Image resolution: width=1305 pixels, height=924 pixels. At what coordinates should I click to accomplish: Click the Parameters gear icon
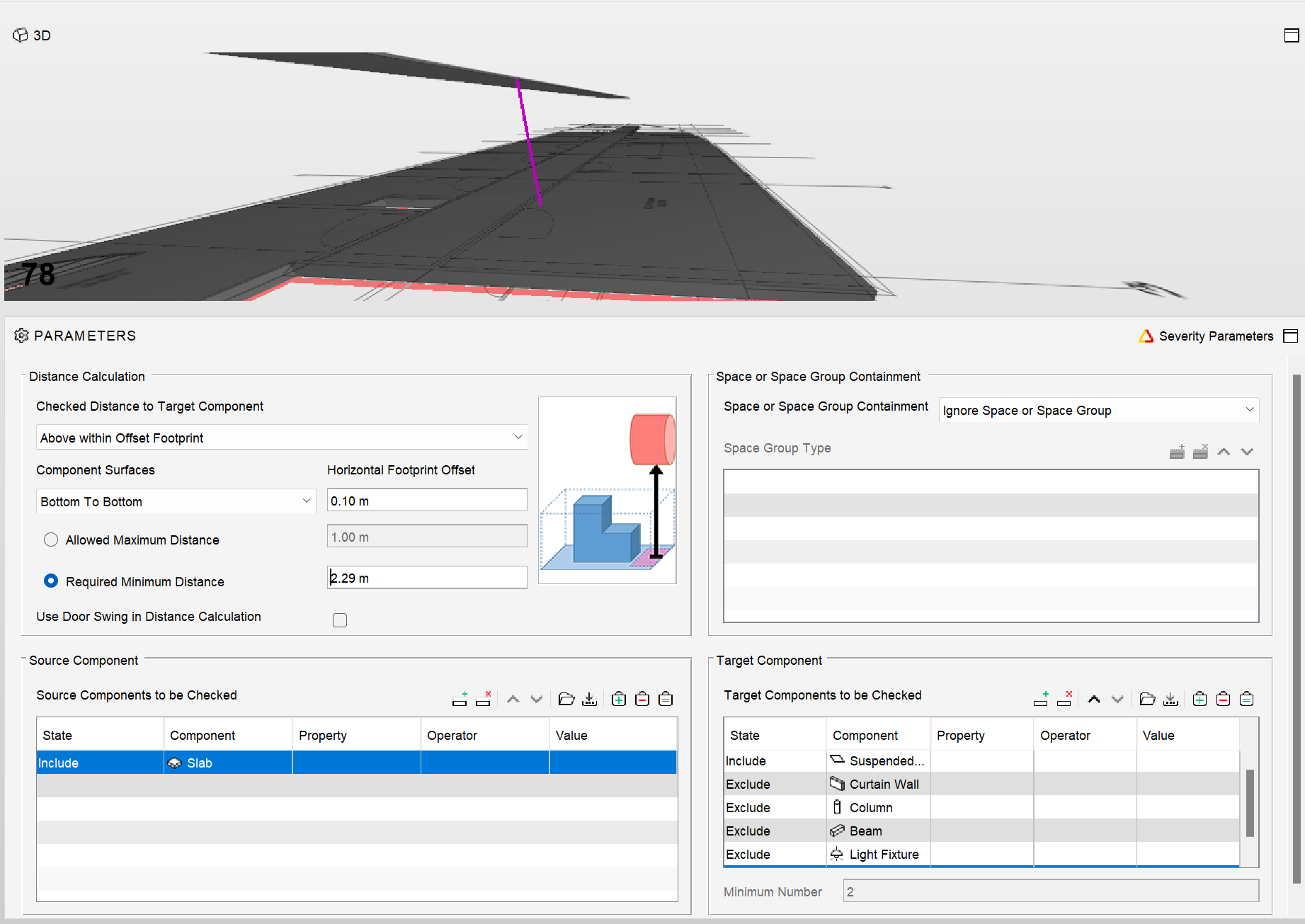[21, 335]
